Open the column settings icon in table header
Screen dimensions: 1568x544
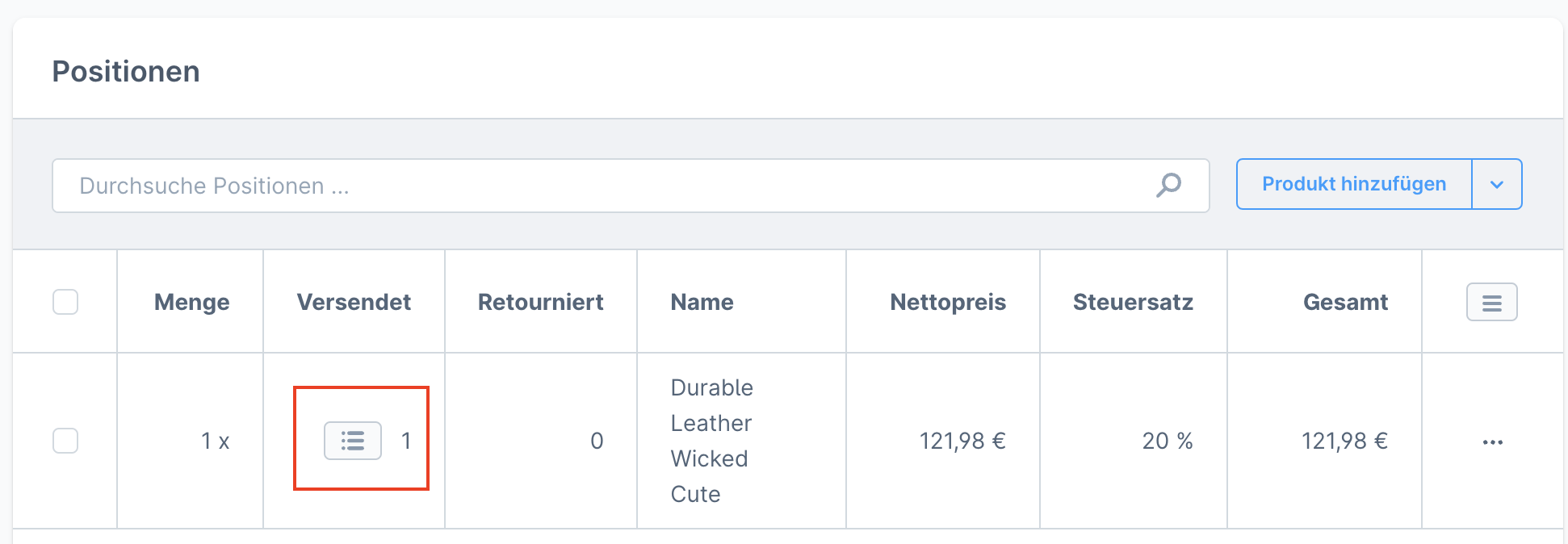coord(1491,302)
